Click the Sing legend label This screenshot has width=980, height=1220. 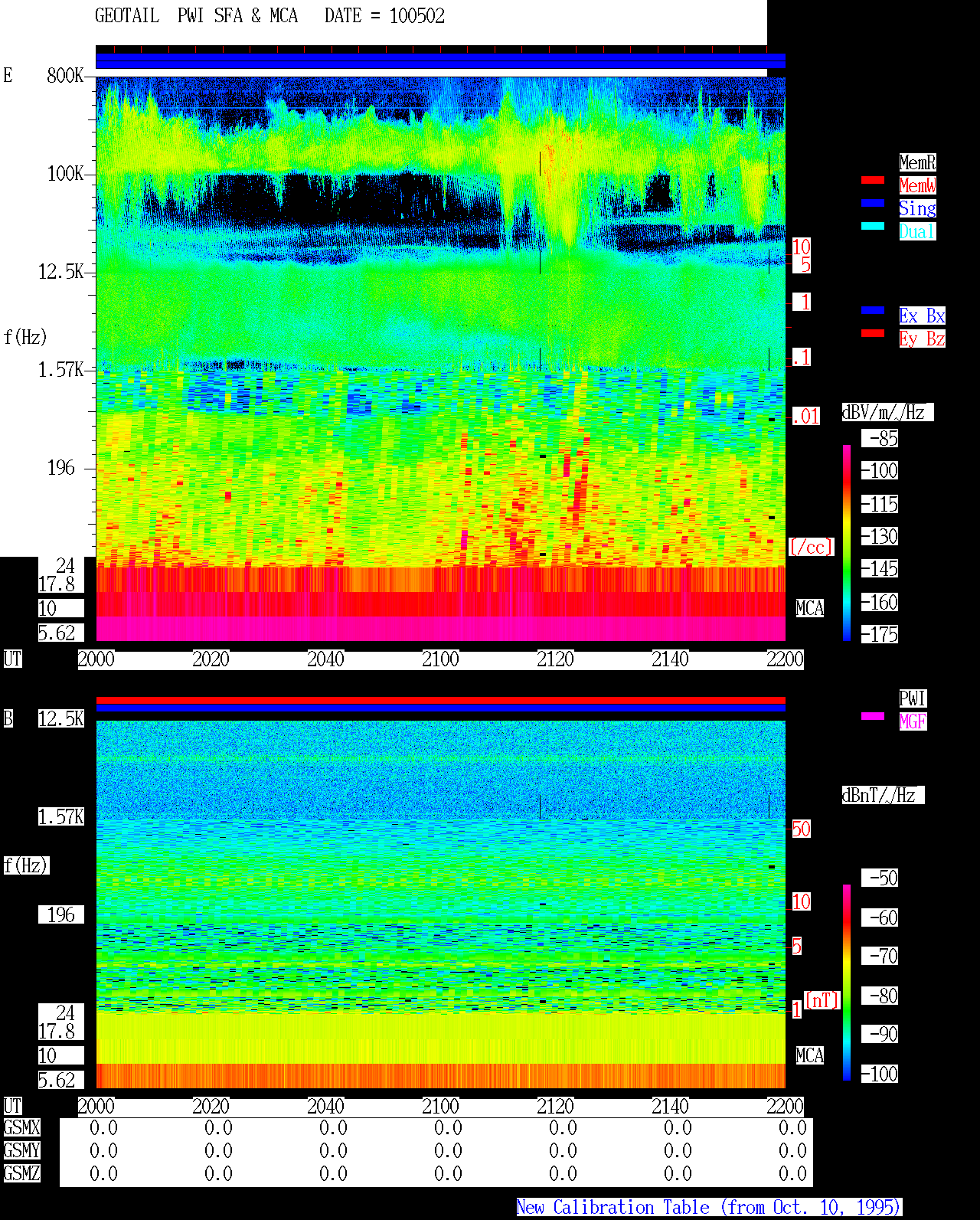pos(917,208)
